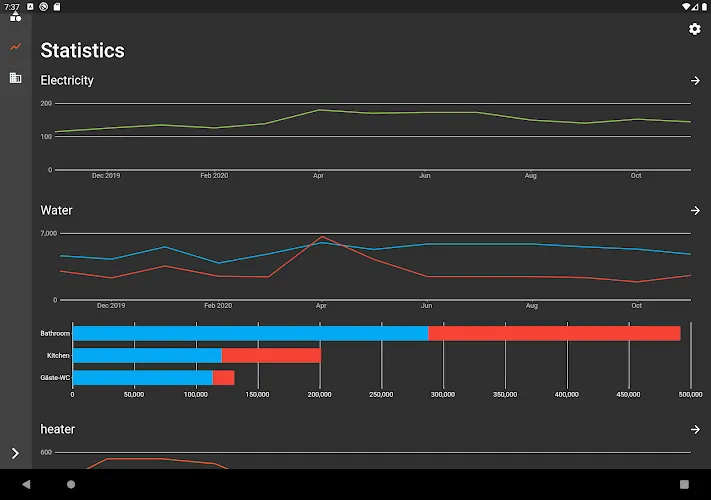This screenshot has height=500, width=711.
Task: Click the blue segment of the Bathroom bar
Action: [251, 333]
